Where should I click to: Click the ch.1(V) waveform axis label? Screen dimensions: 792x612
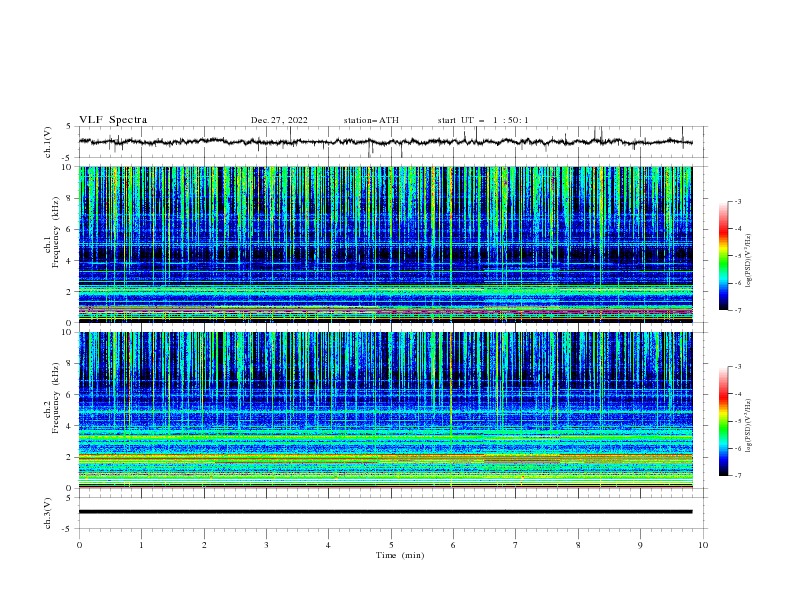[48, 142]
